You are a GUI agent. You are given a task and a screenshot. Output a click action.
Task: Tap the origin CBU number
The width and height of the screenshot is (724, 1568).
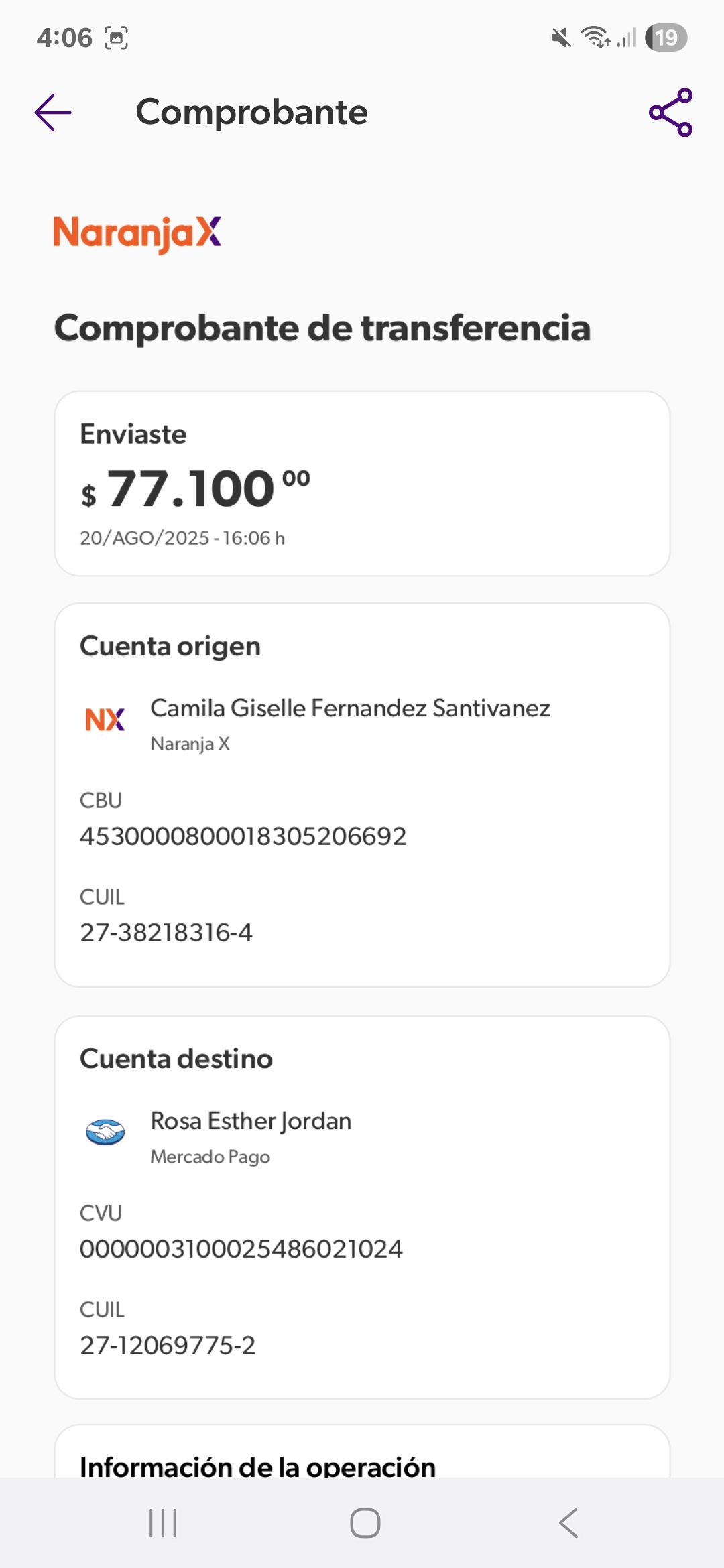pos(243,836)
